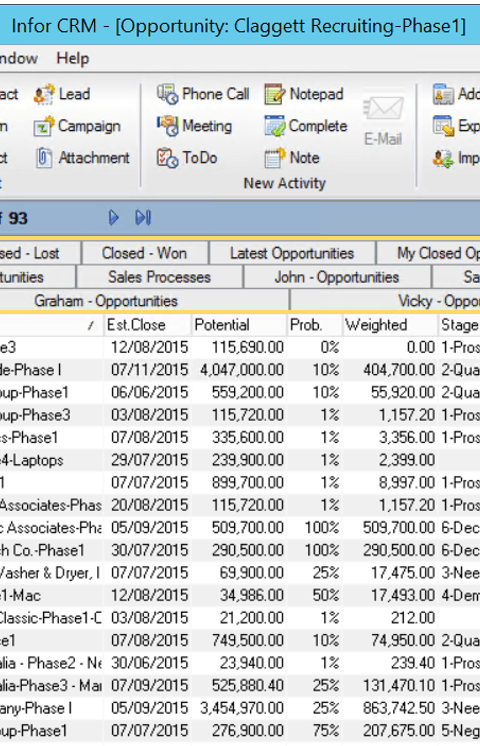The image size is (480, 746).
Task: Select the 525,880.40 potential cell
Action: (239, 686)
